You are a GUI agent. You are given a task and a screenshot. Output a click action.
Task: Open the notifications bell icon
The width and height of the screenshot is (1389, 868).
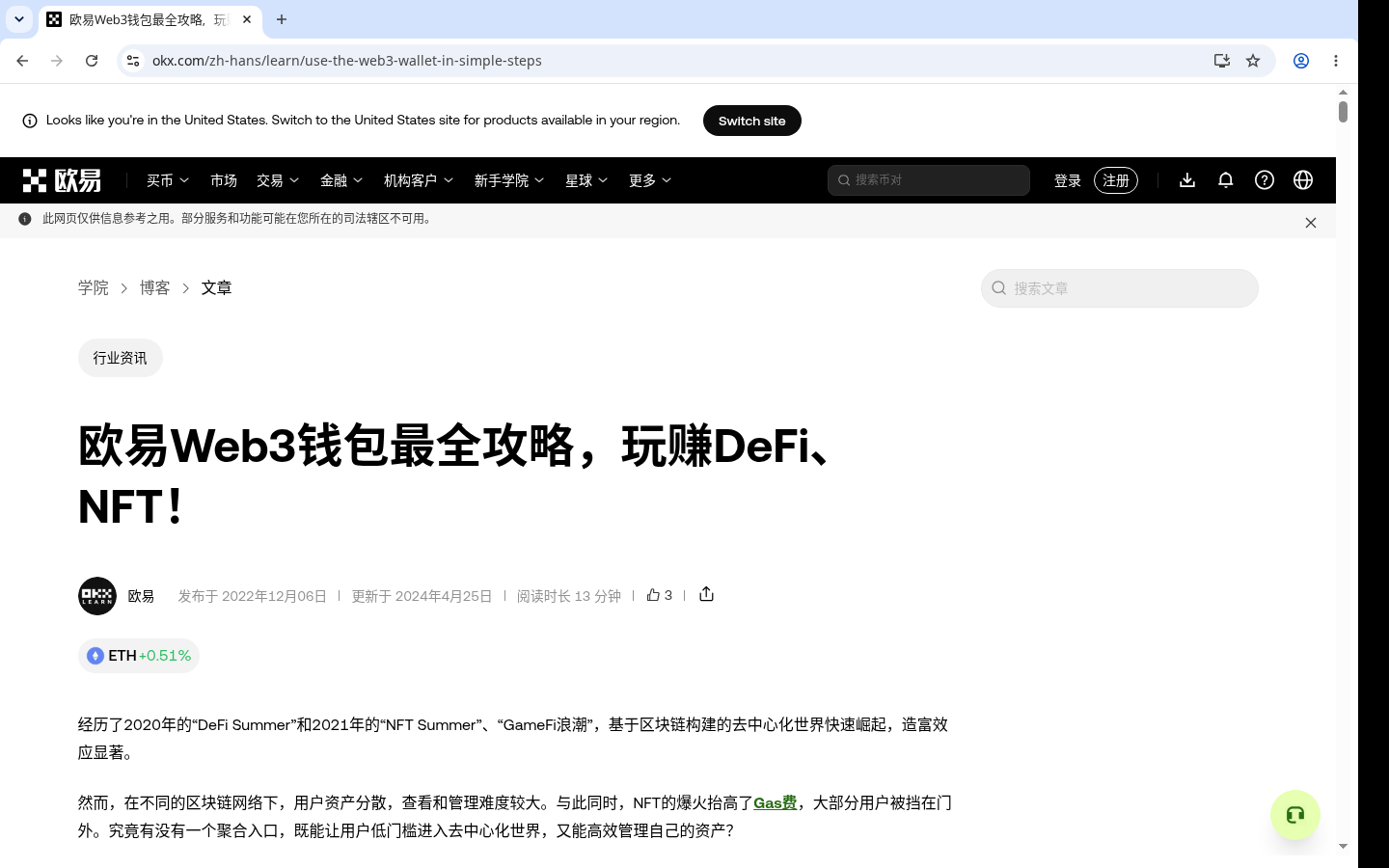click(x=1226, y=180)
